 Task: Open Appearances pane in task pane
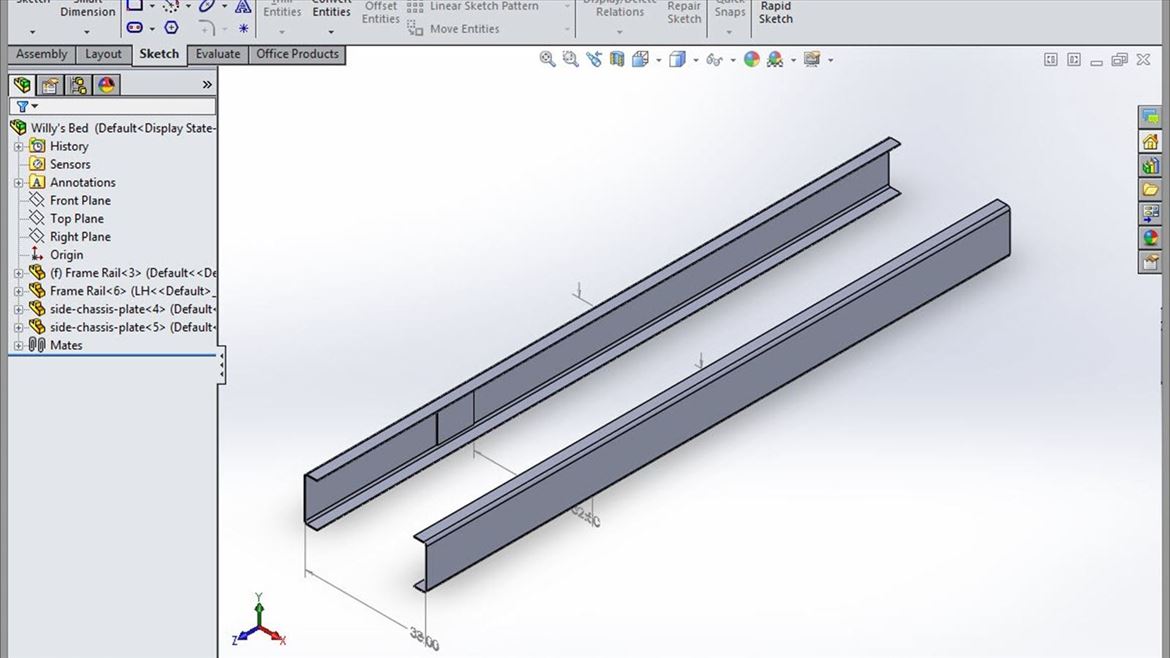click(1150, 238)
